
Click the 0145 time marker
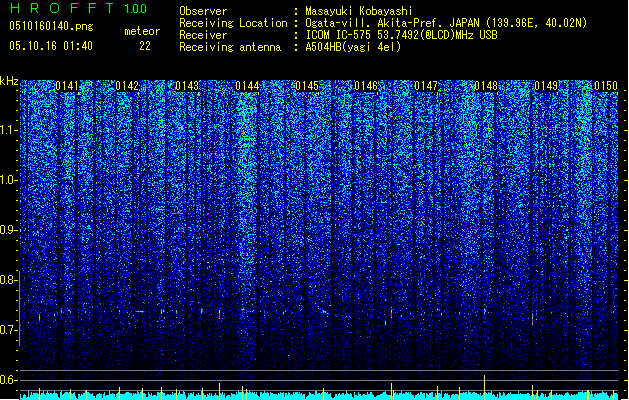[x=306, y=86]
